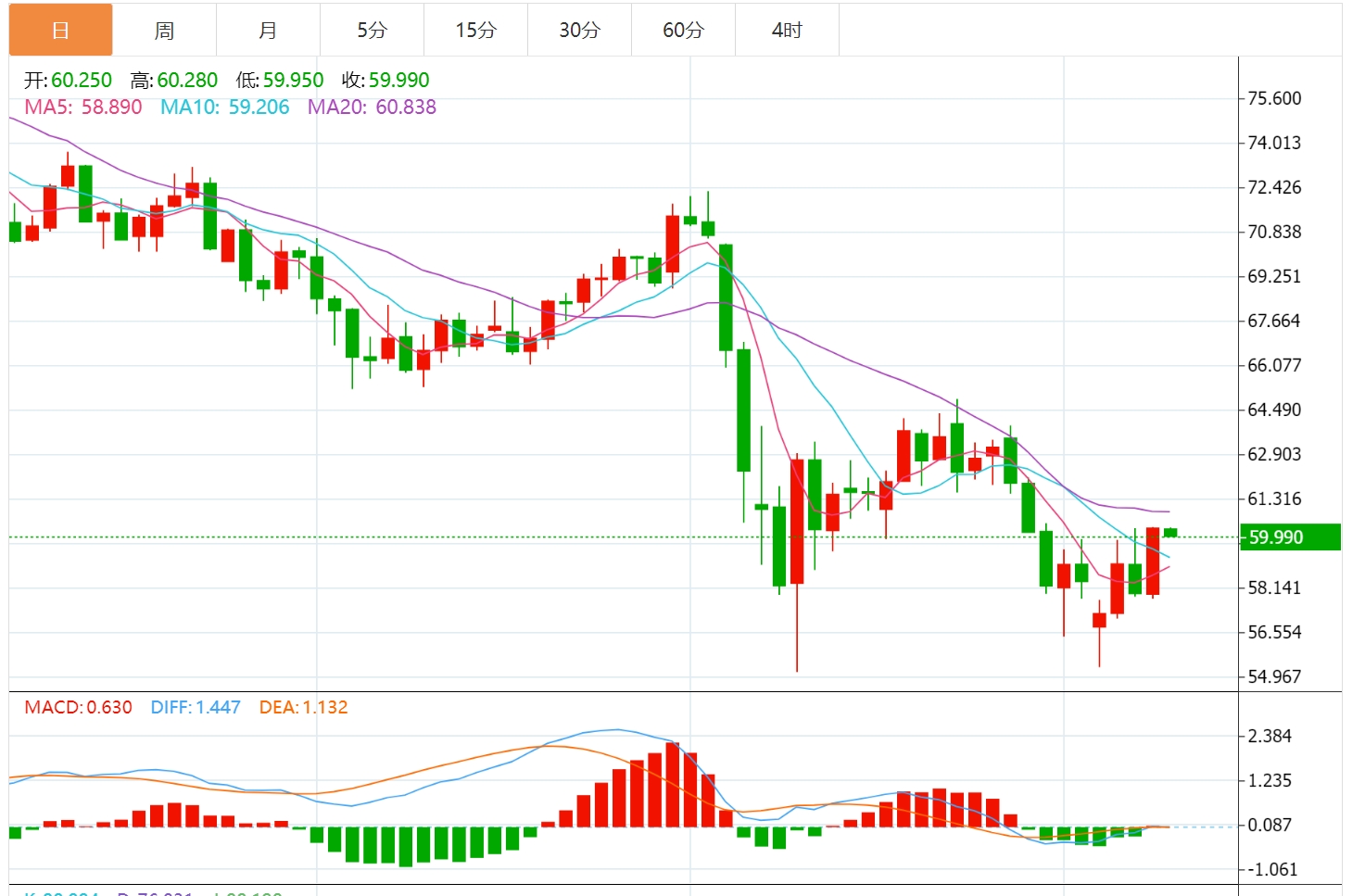1365x896 pixels.
Task: Click the 58.141 price axis label
Action: click(1274, 587)
